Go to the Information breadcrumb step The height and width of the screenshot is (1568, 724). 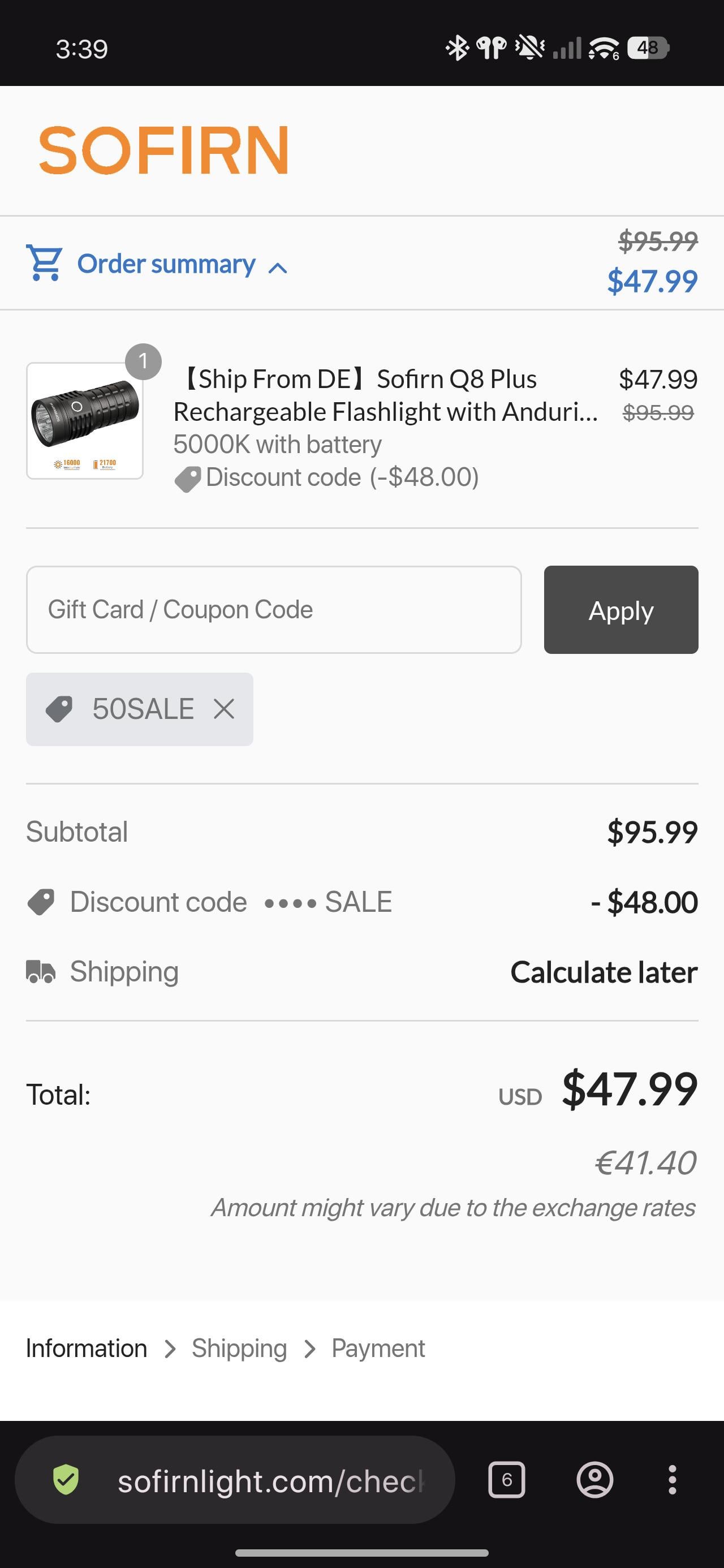click(x=87, y=1349)
